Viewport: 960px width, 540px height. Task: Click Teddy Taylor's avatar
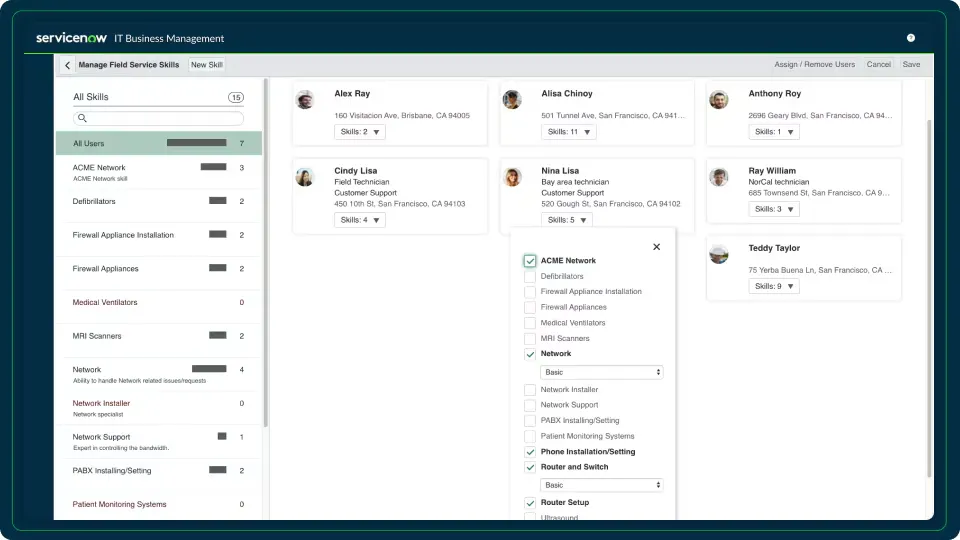pyautogui.click(x=719, y=253)
